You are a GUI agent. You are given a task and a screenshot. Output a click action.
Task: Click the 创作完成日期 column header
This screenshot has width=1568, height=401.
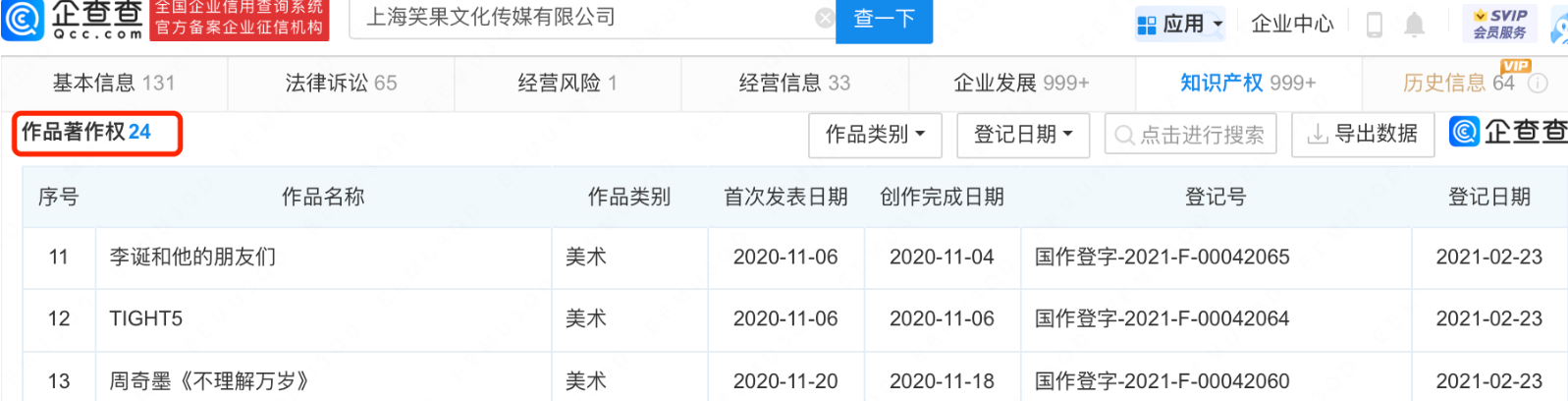click(942, 197)
